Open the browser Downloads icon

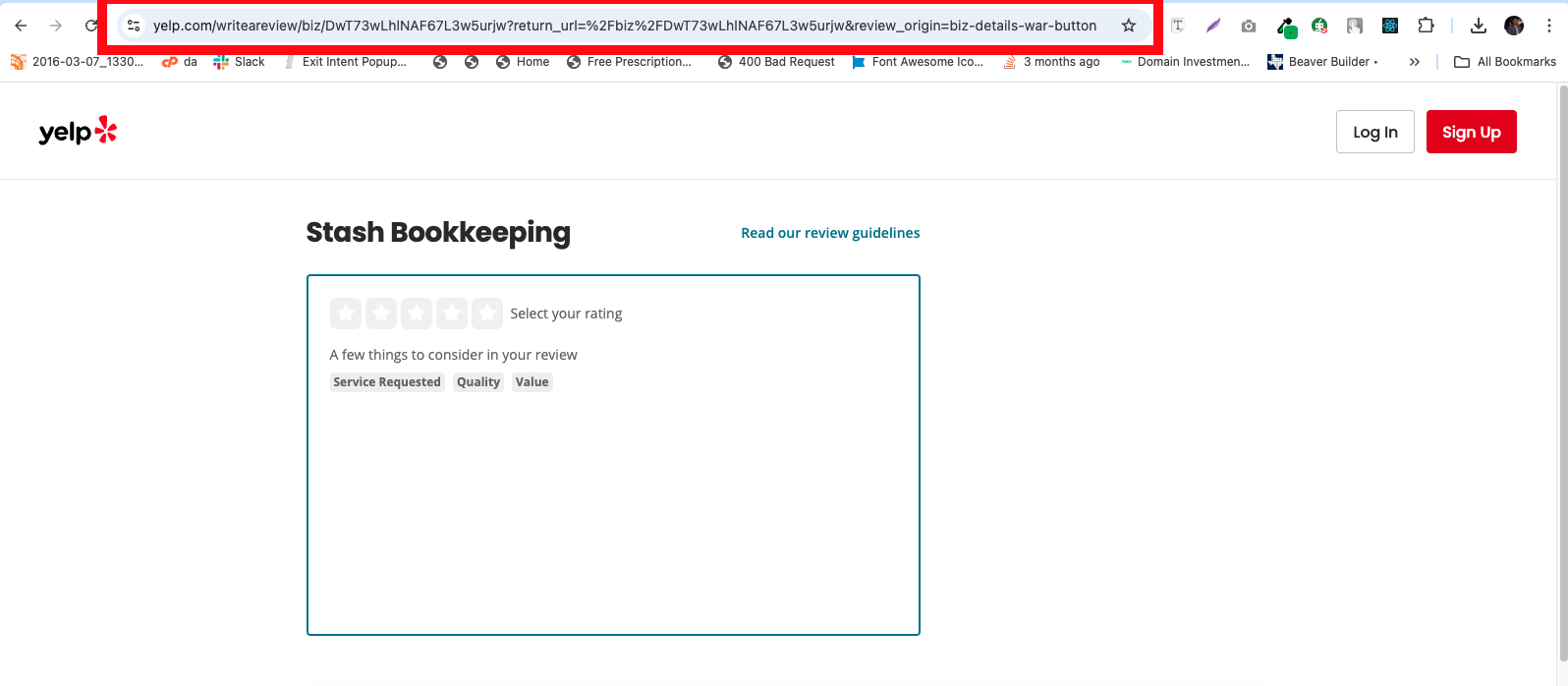point(1478,27)
